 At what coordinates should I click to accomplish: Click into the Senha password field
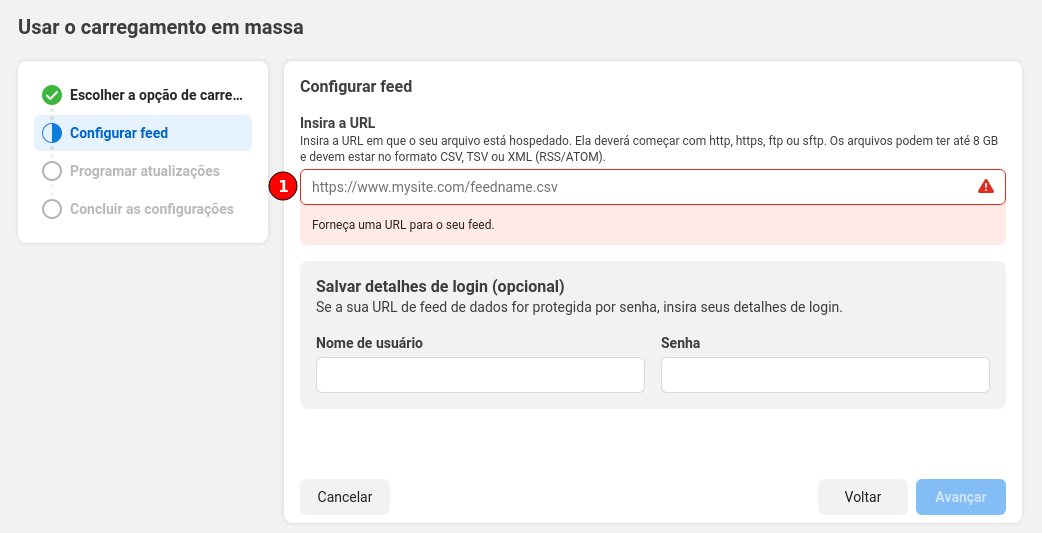point(825,375)
